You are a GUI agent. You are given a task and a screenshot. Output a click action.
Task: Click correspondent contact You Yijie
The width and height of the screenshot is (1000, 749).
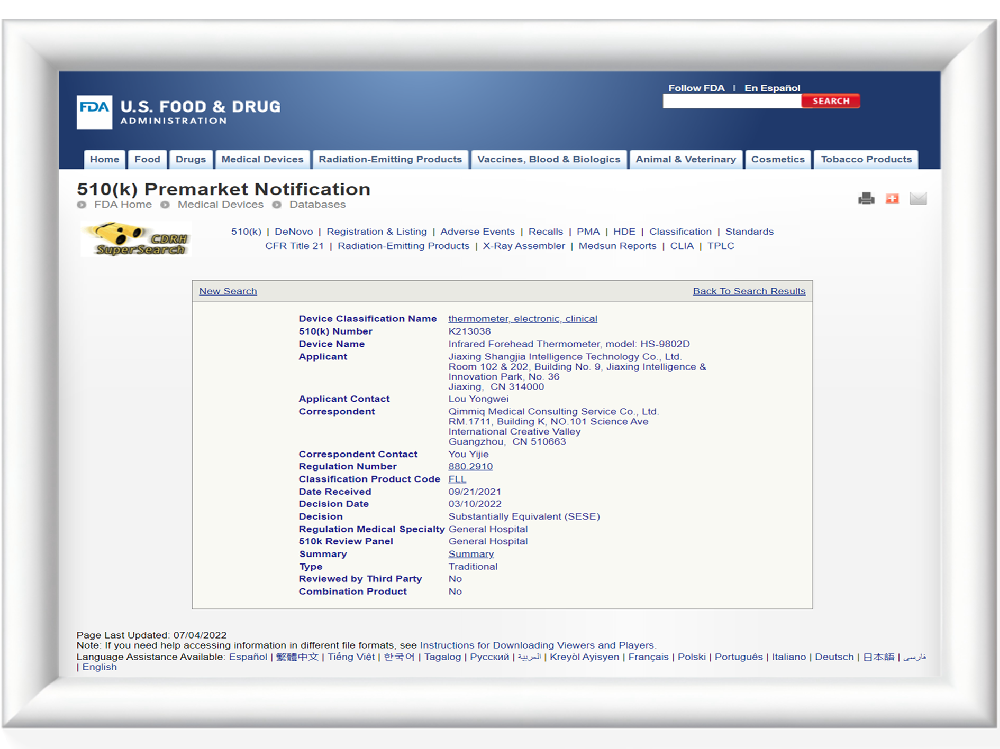(468, 454)
